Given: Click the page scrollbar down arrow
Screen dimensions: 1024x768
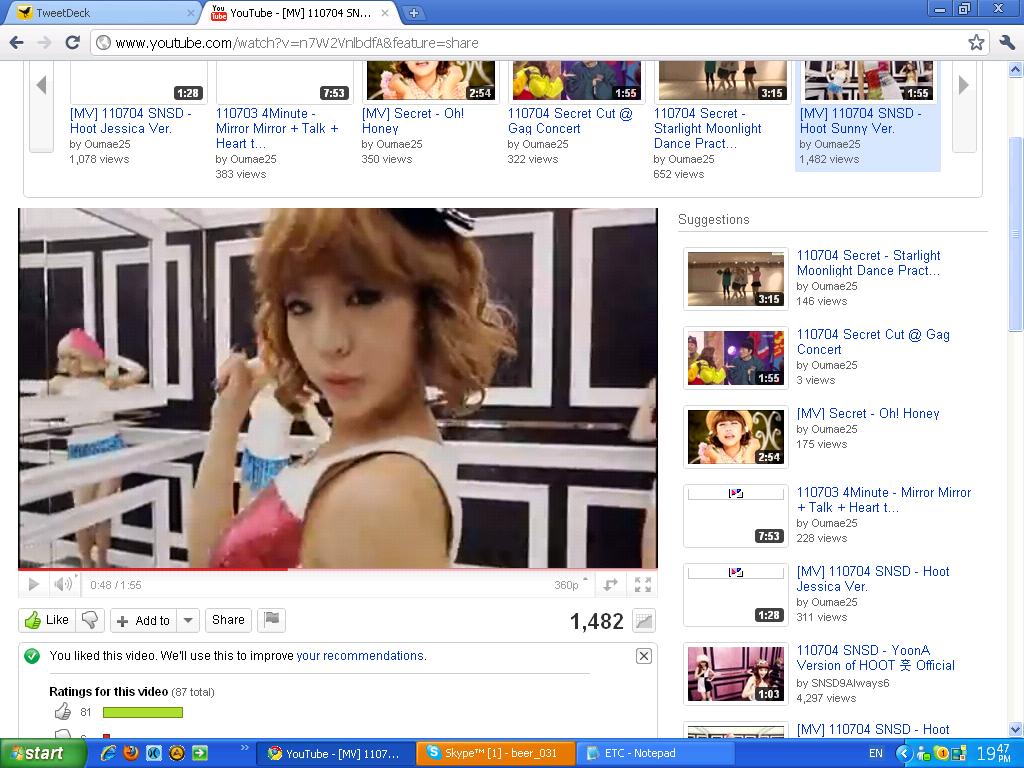Looking at the screenshot, I should [1016, 729].
